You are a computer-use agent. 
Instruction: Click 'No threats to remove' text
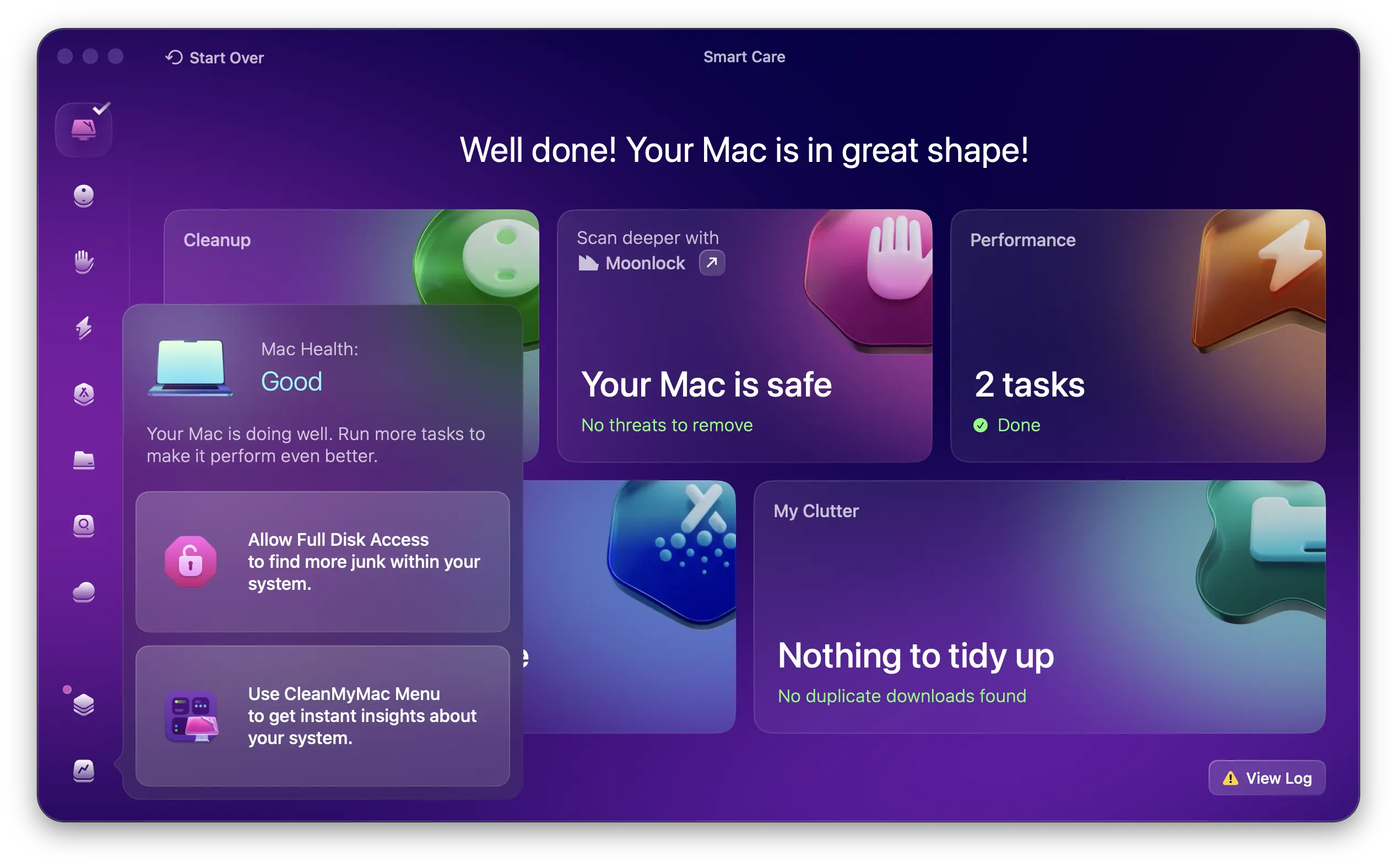[x=667, y=425]
